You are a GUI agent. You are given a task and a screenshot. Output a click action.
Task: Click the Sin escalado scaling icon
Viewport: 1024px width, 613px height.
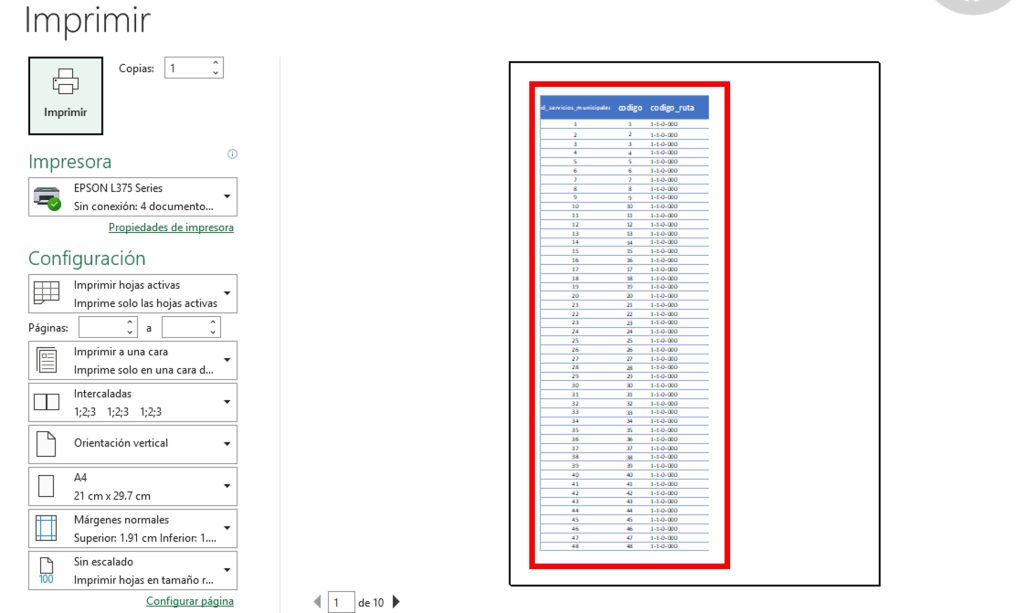click(47, 569)
